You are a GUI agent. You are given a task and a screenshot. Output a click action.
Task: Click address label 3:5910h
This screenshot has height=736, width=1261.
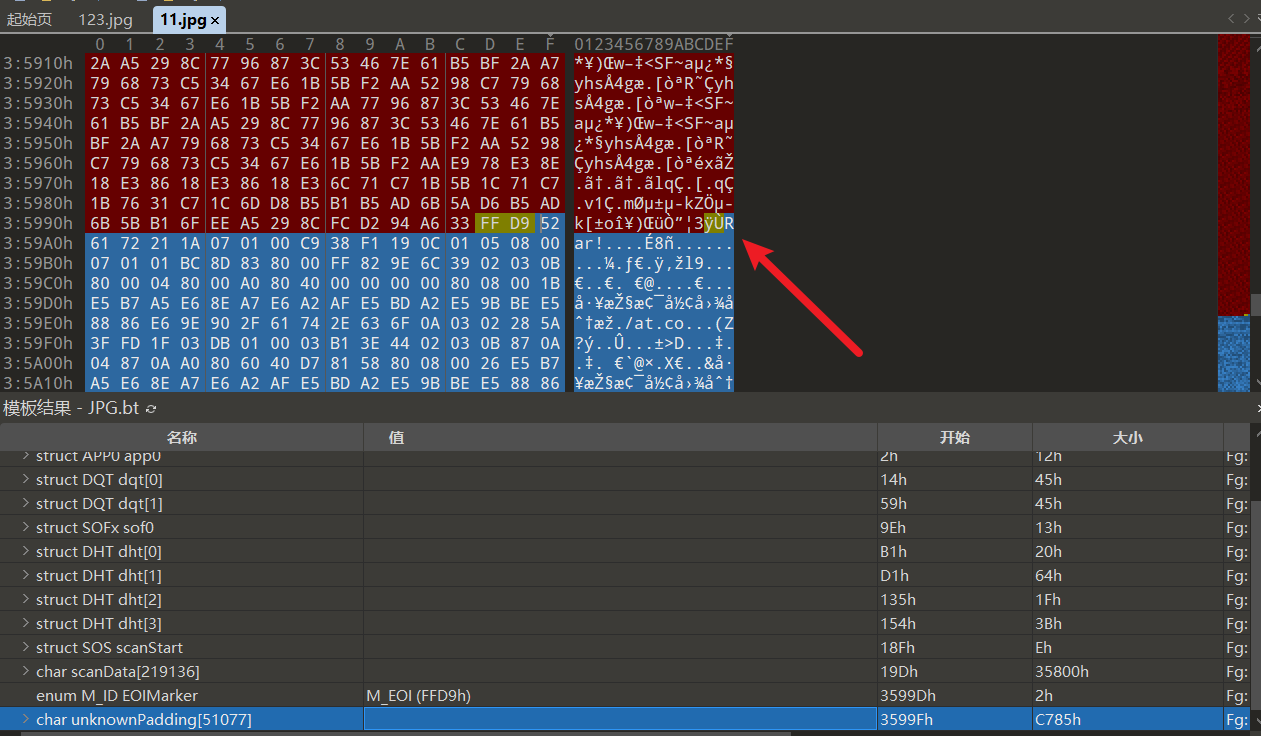[38, 63]
